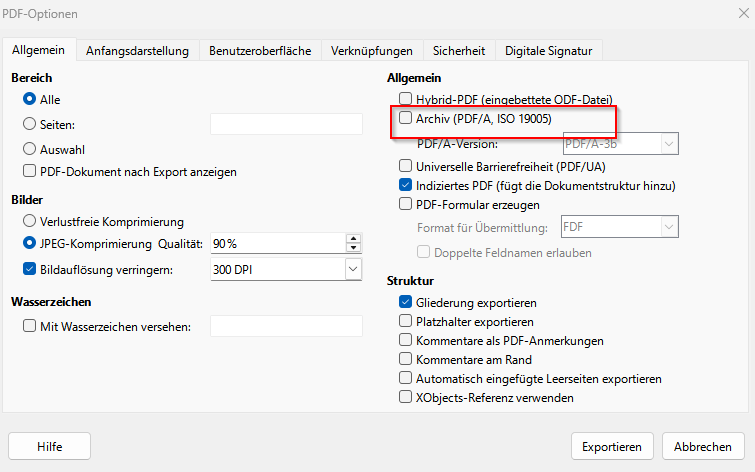Increase JPEG quality with up arrow
The width and height of the screenshot is (755, 472).
[x=353, y=239]
